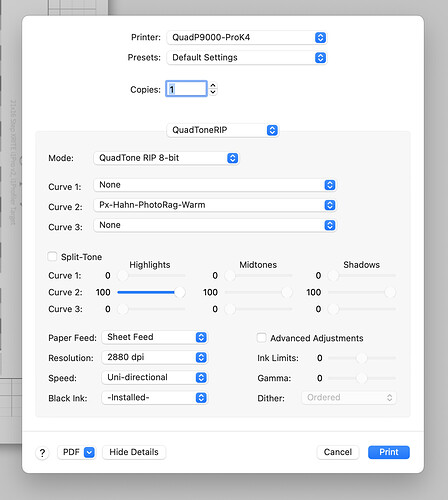
Task: Click into the Copies input field
Action: tap(186, 89)
